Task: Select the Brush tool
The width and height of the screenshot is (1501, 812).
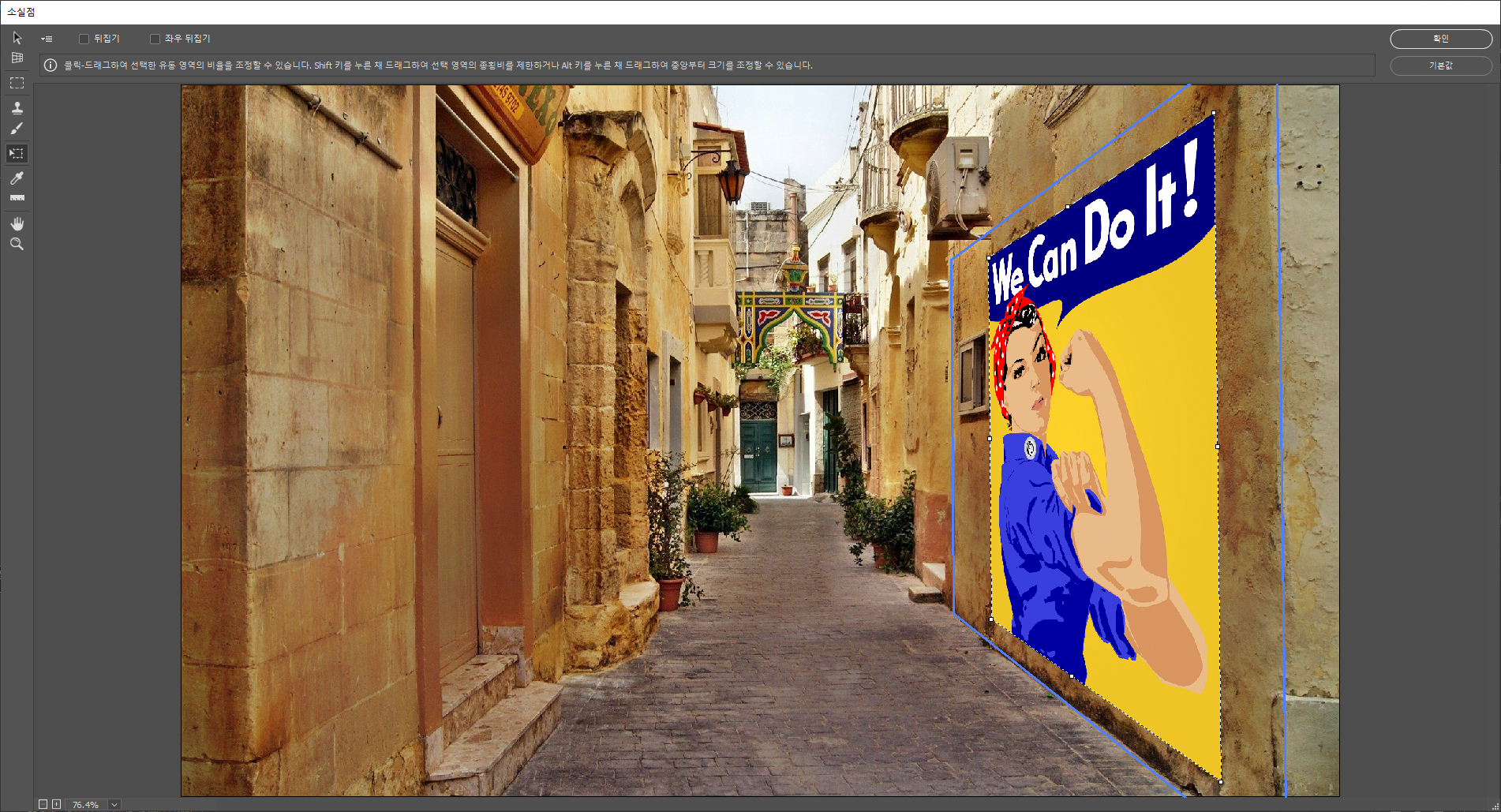Action: (x=17, y=129)
